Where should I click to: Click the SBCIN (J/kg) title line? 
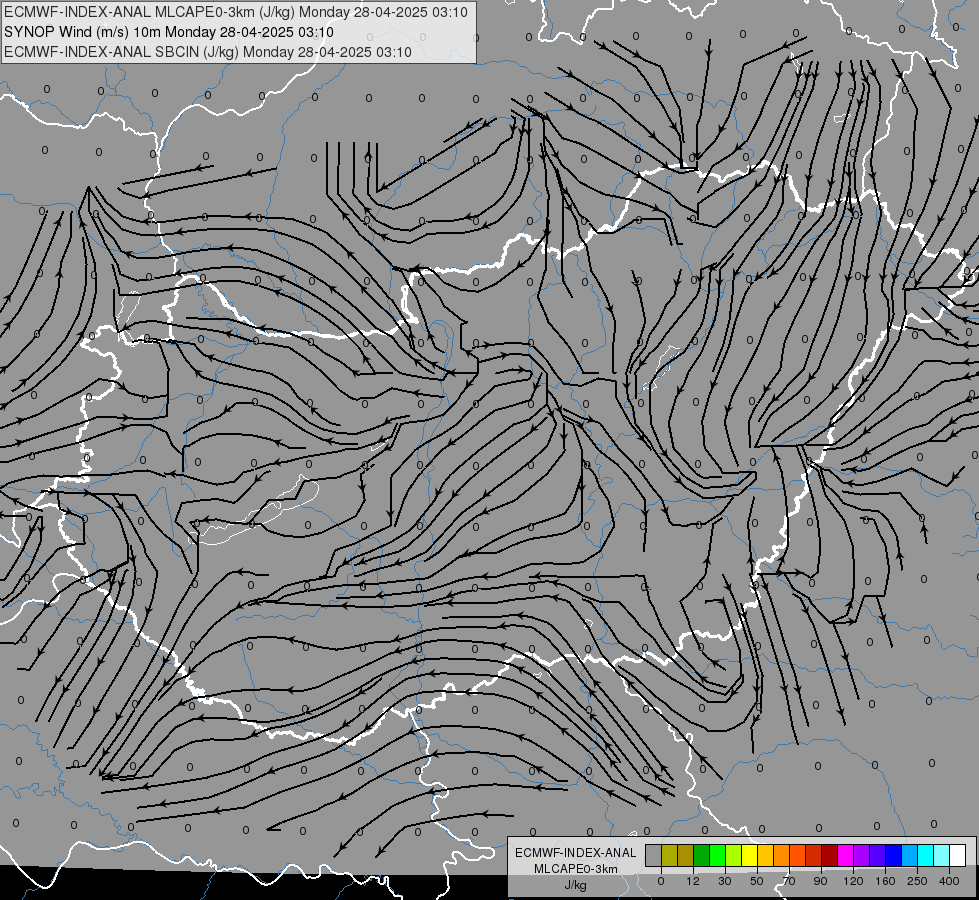click(x=208, y=52)
